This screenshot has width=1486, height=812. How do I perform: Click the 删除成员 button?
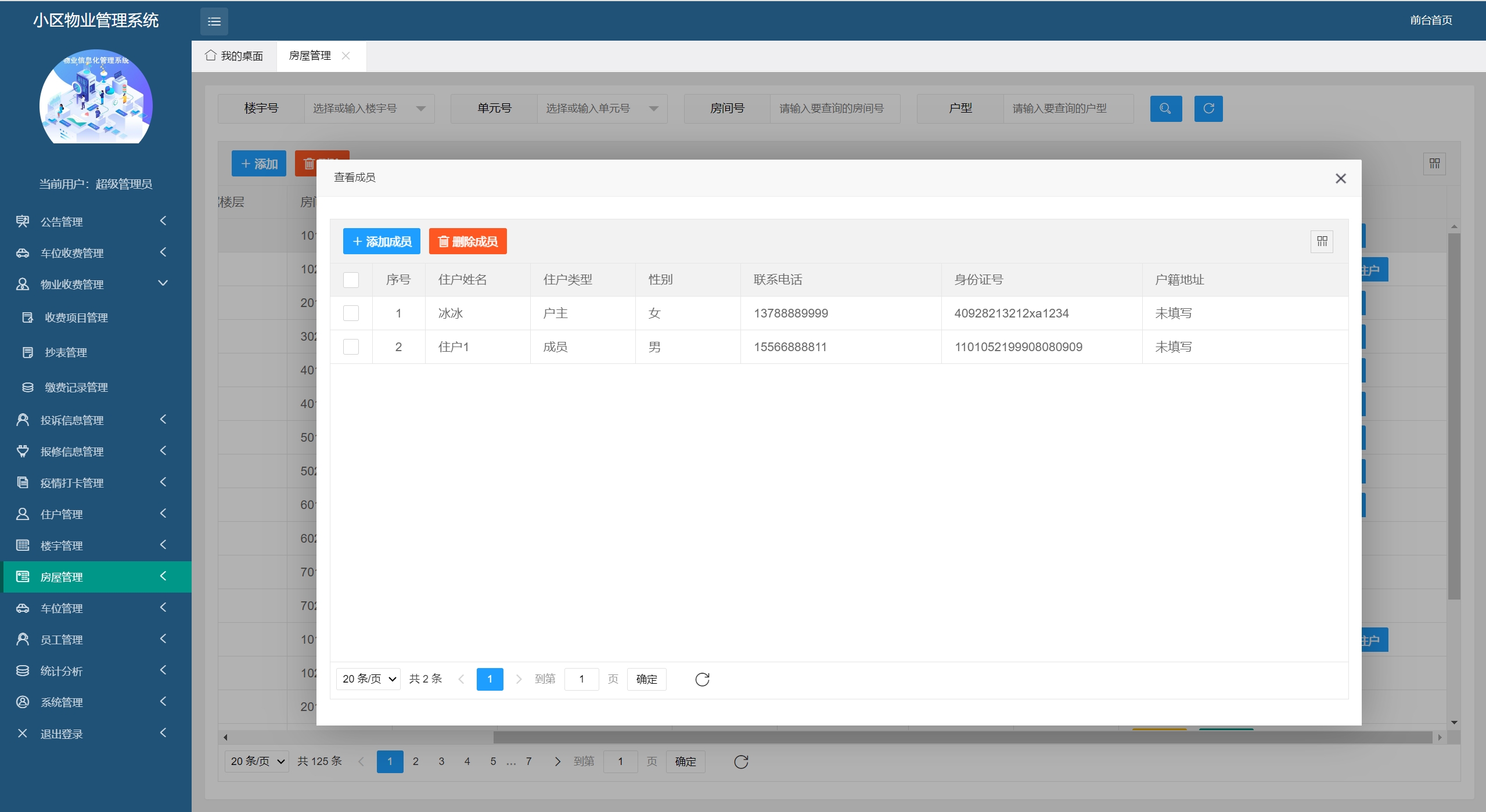(x=467, y=241)
